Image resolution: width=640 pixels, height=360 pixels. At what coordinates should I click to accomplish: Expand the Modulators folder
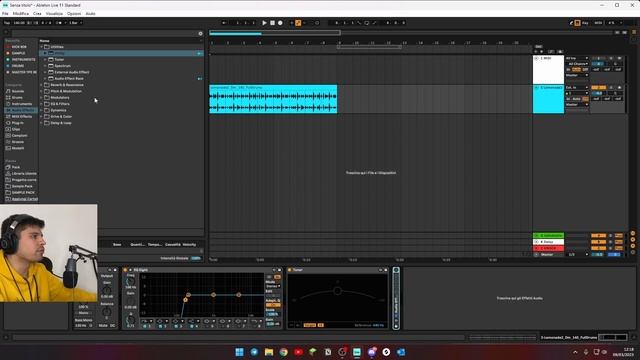(42, 98)
